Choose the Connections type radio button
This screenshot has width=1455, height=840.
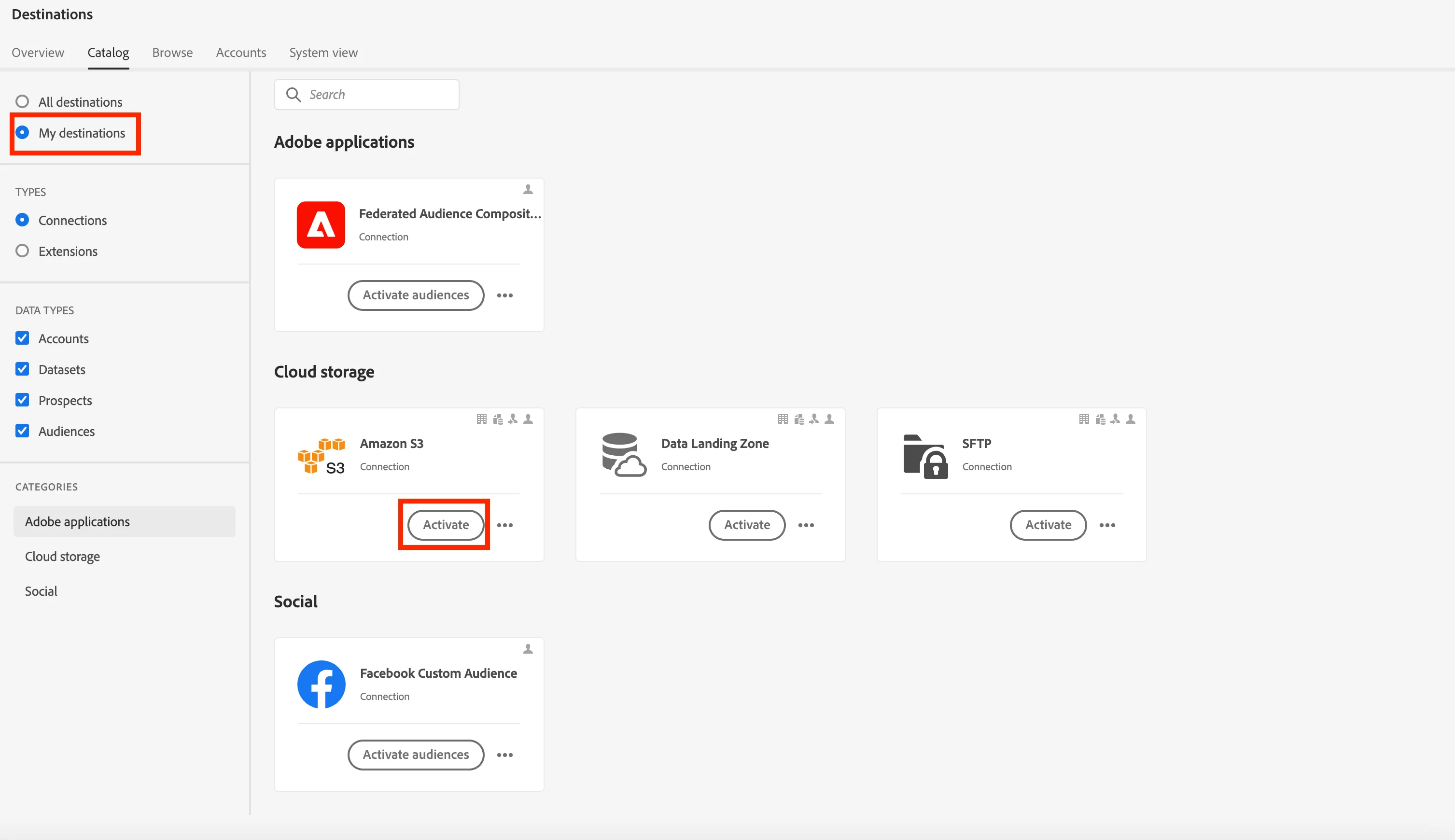coord(22,220)
